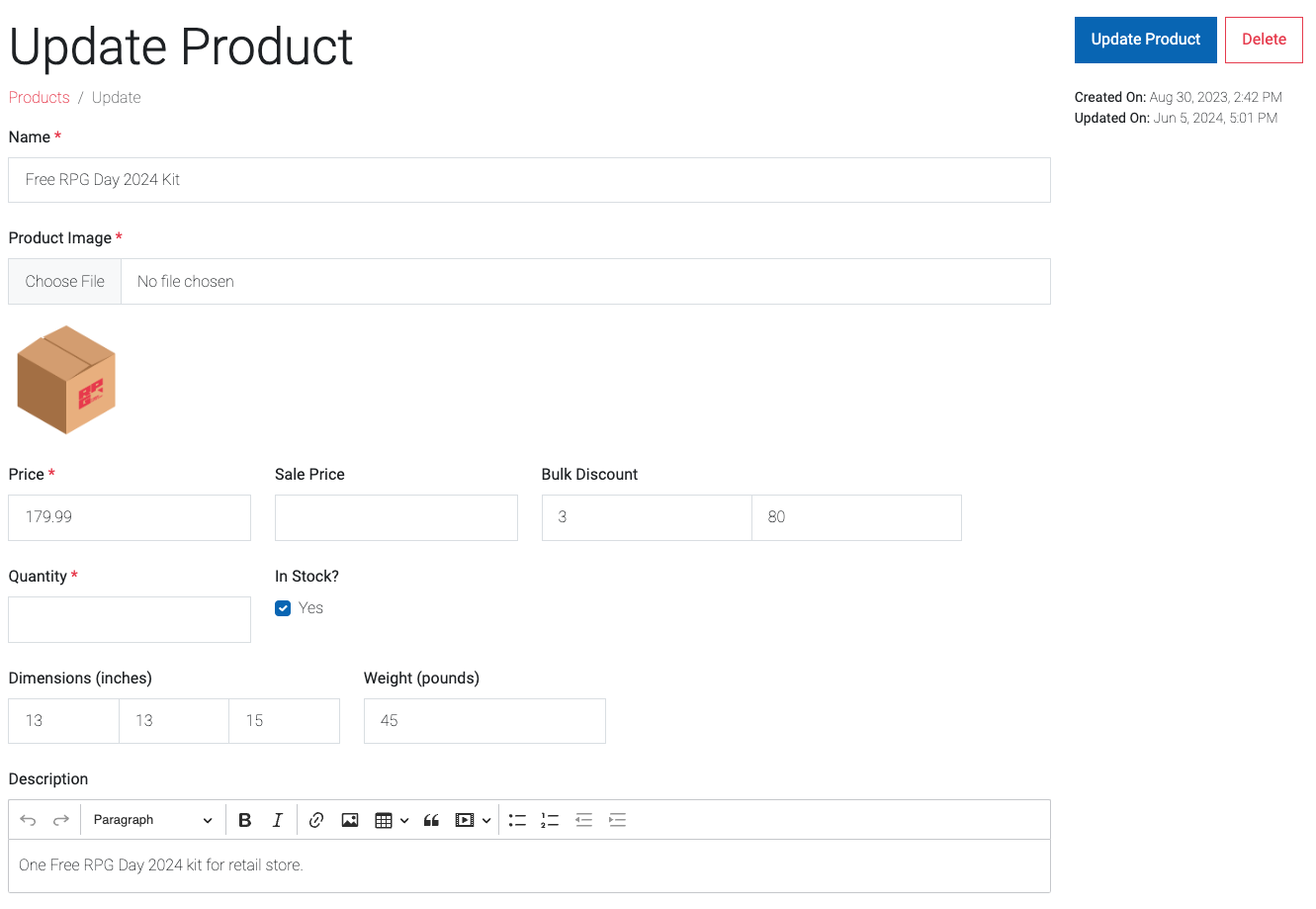Viewport: 1316px width, 909px height.
Task: Expand the table options dropdown arrow
Action: [x=404, y=821]
